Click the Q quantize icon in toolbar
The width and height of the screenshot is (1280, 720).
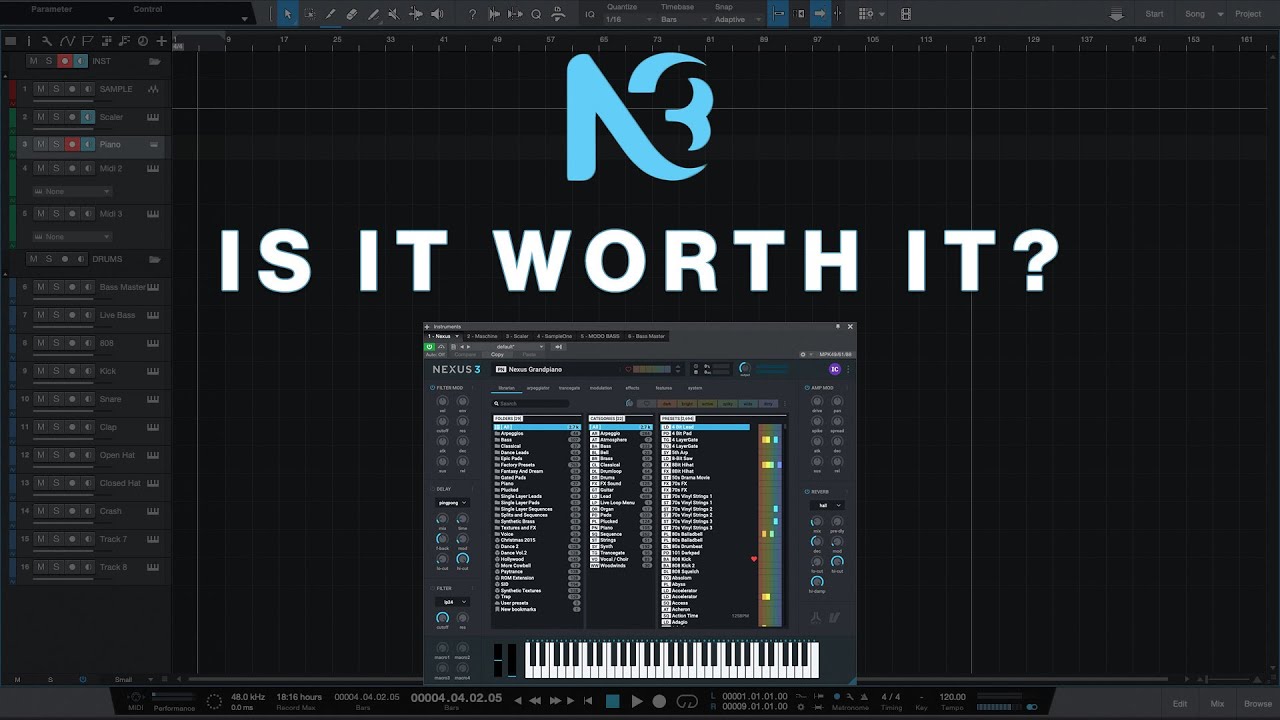coord(536,14)
